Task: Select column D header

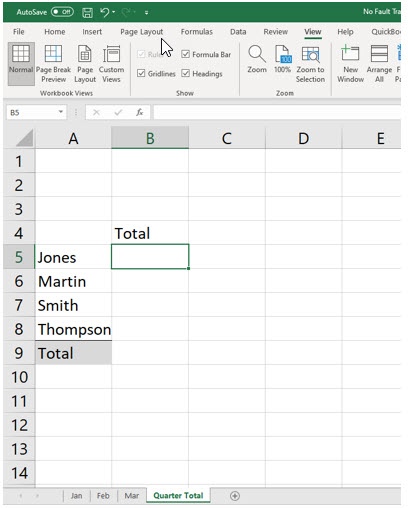Action: click(304, 138)
